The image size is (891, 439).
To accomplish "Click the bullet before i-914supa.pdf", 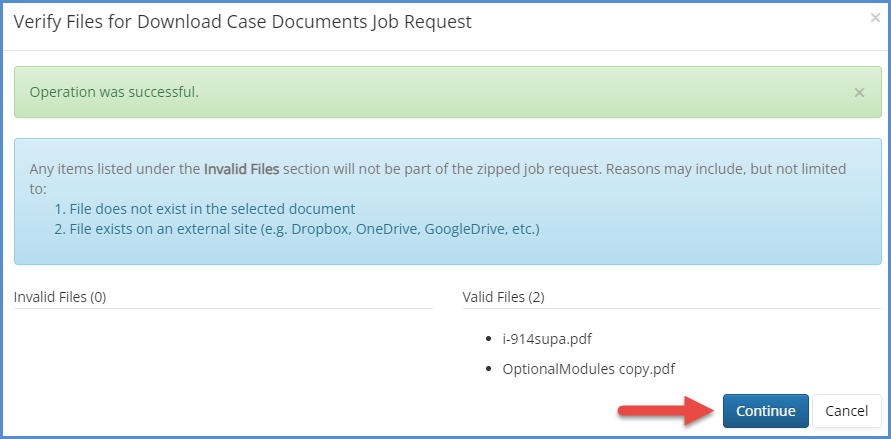I will pos(491,338).
